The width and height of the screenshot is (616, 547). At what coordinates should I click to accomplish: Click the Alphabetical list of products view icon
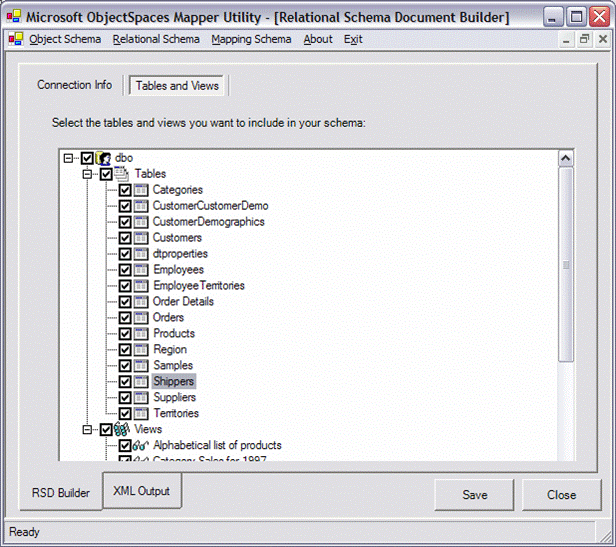point(141,445)
